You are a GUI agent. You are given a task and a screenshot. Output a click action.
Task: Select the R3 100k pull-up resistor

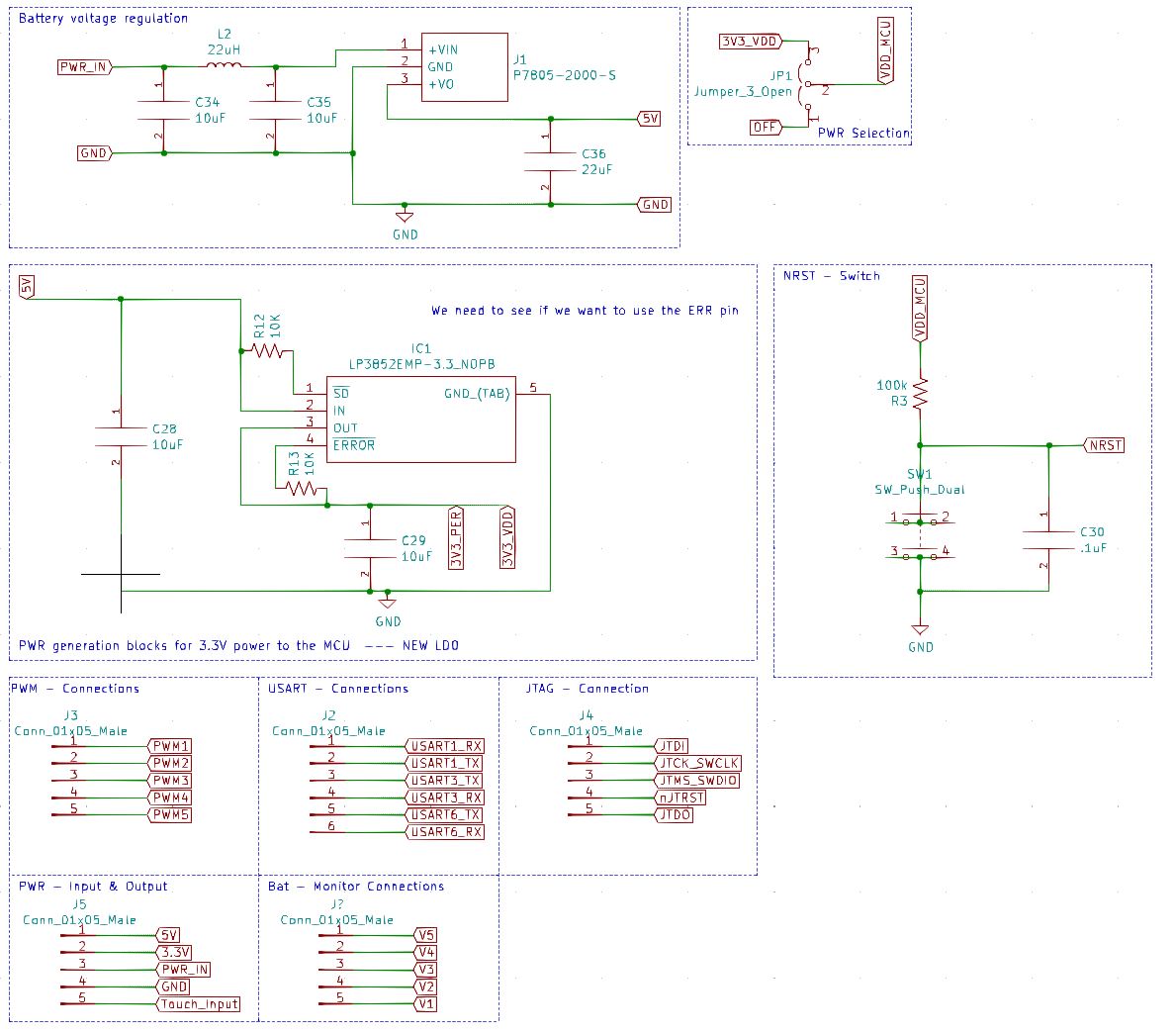(x=920, y=393)
